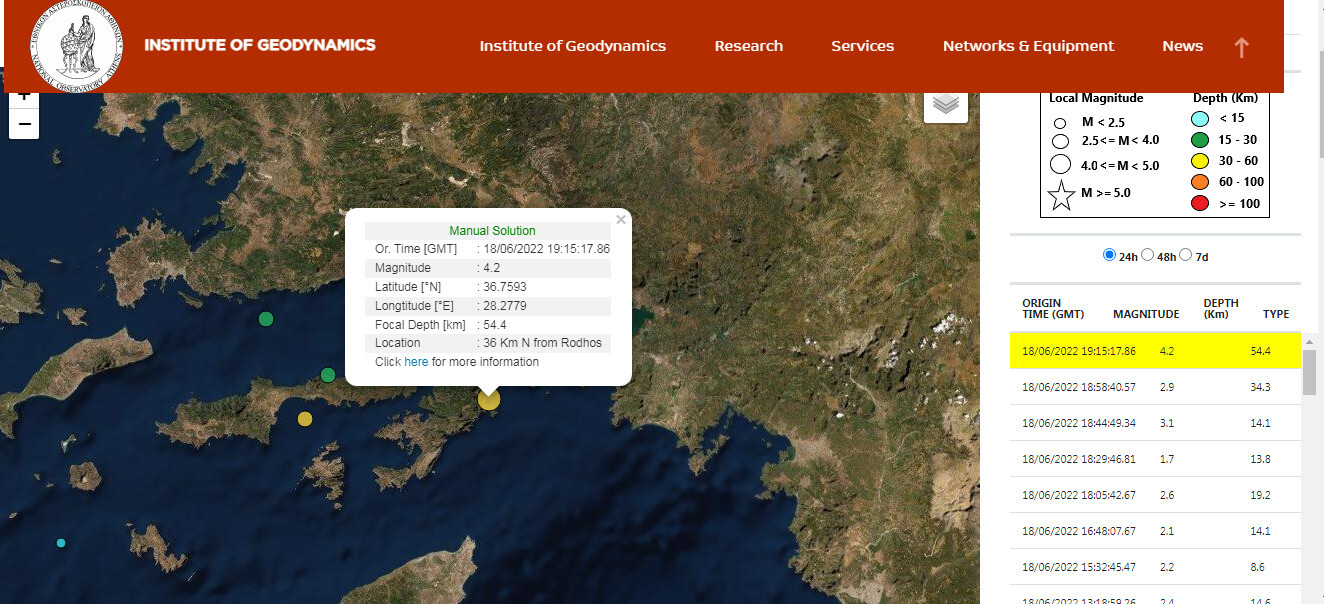This screenshot has height=604, width=1324.
Task: Close the Manual Solution popup
Action: [x=621, y=219]
